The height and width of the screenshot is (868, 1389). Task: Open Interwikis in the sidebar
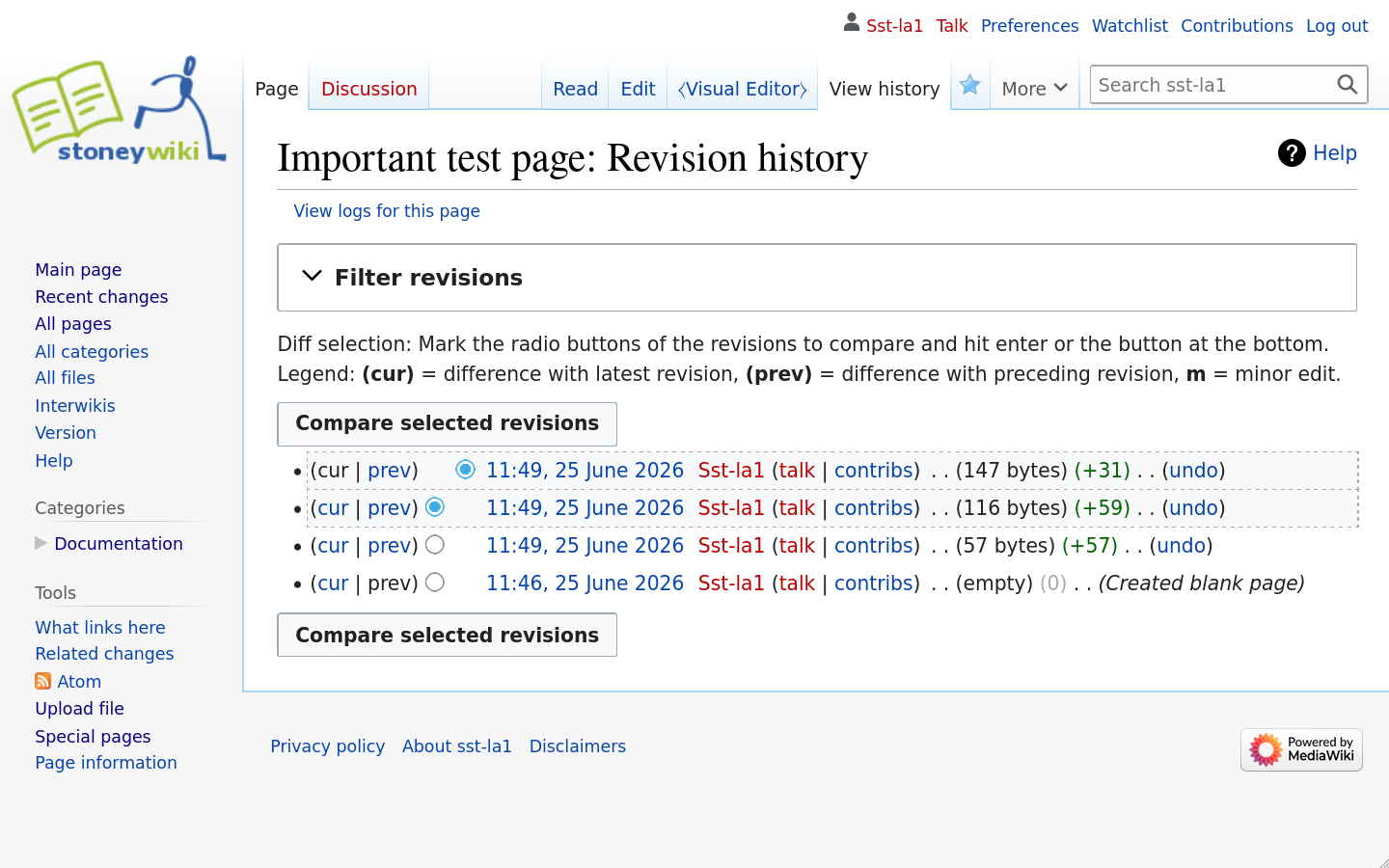pos(75,406)
